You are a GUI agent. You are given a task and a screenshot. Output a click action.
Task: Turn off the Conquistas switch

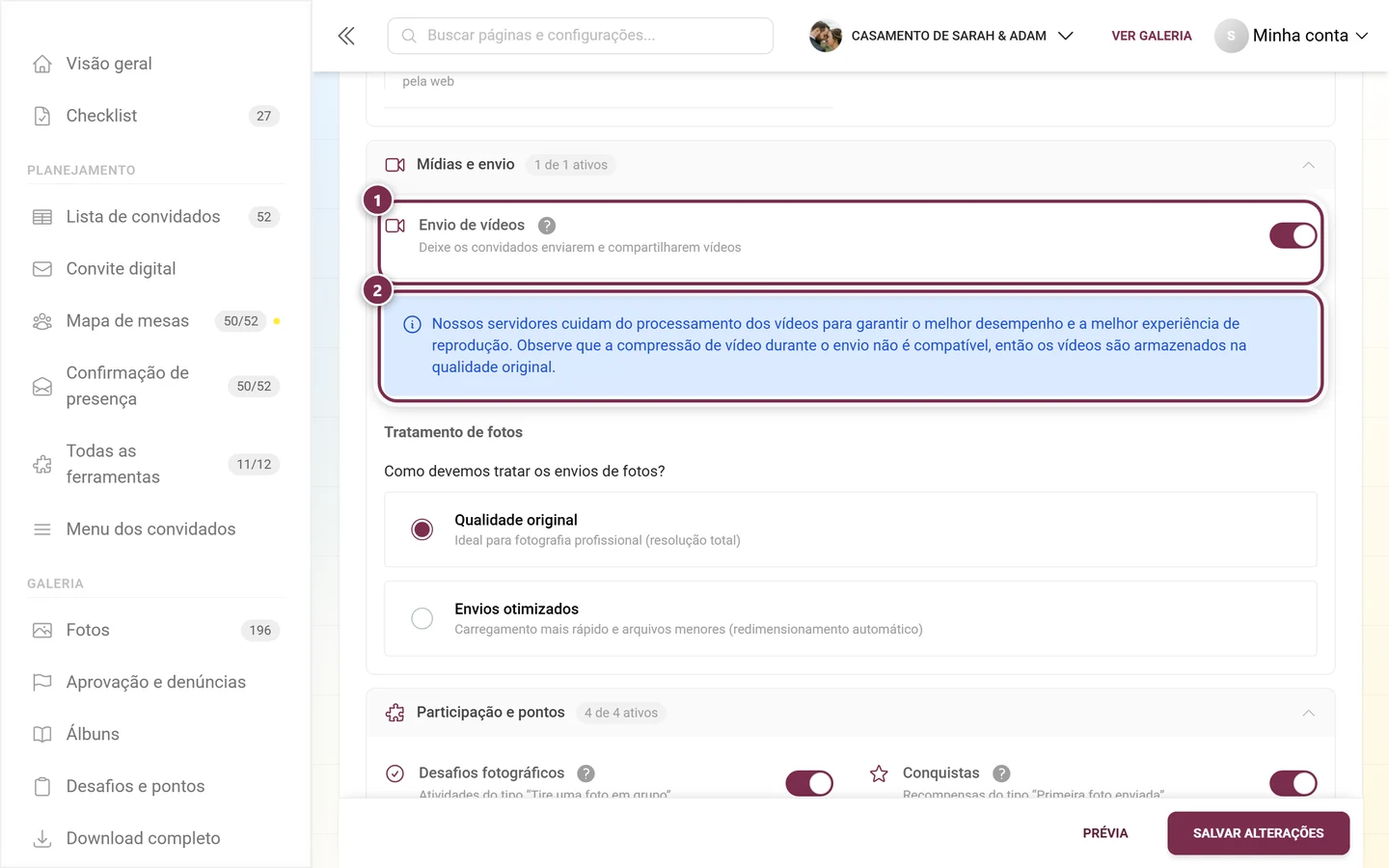[x=1293, y=783]
